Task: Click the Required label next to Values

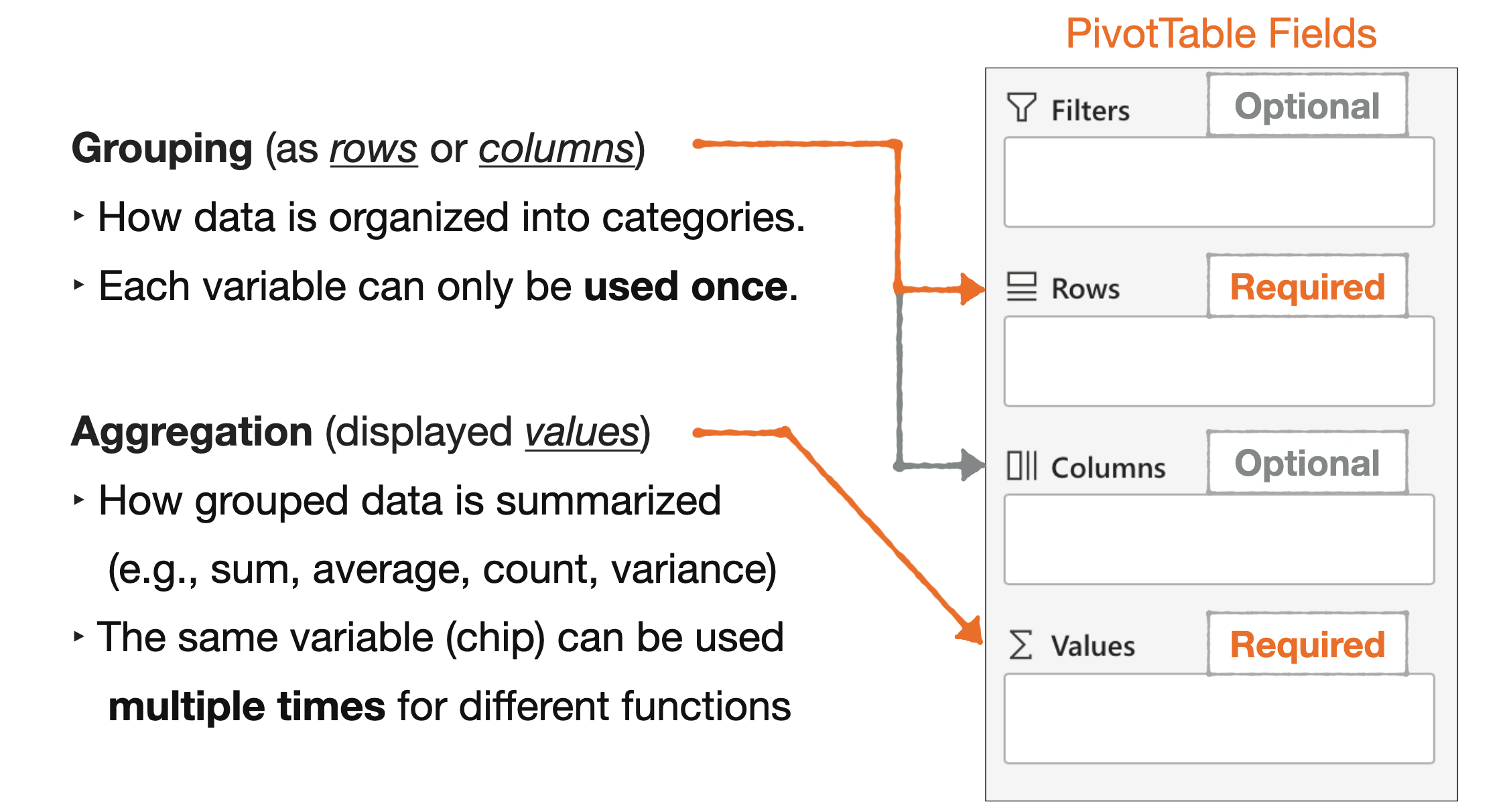Action: [x=1307, y=645]
